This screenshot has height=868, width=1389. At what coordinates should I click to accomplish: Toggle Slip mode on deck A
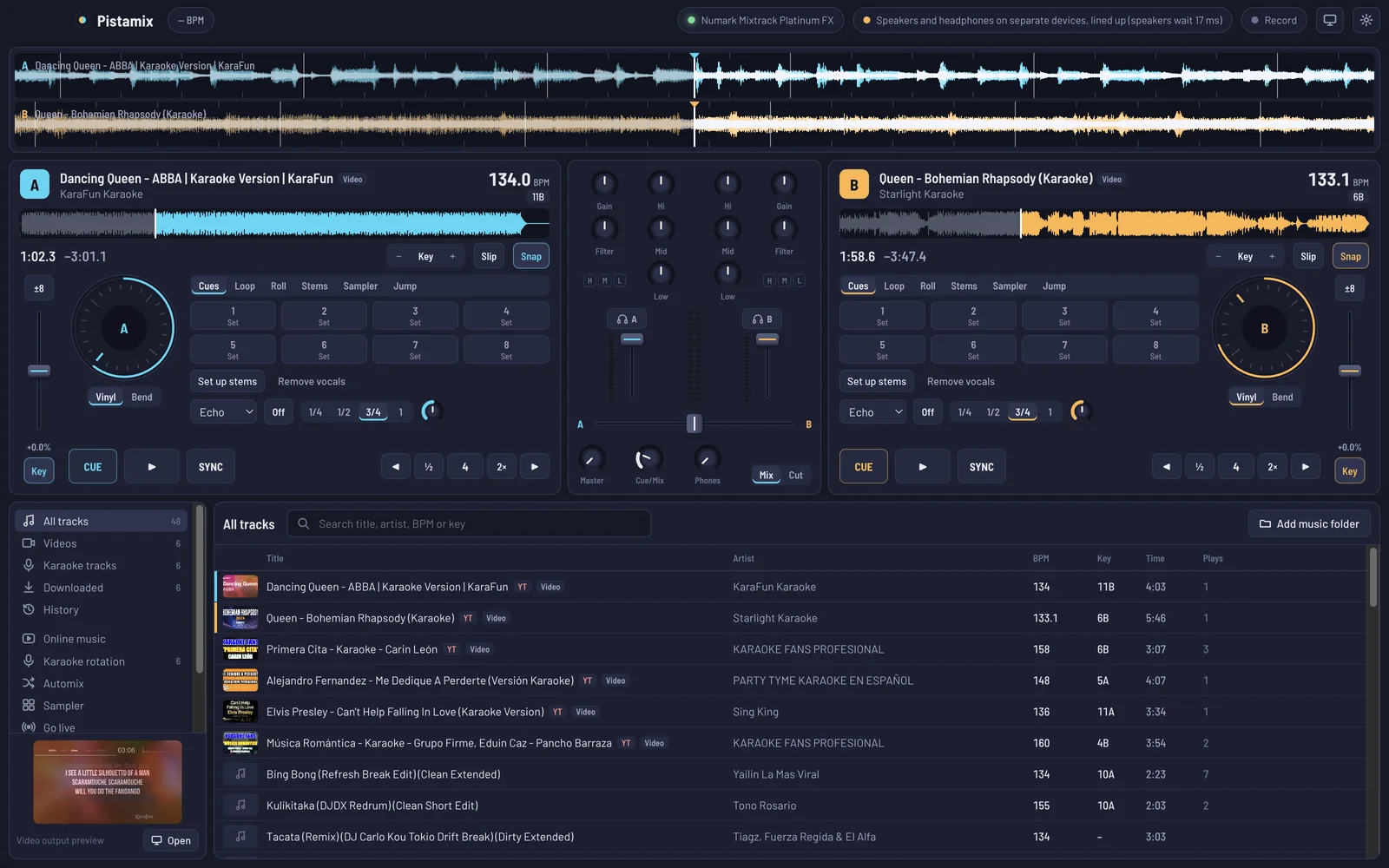click(489, 256)
